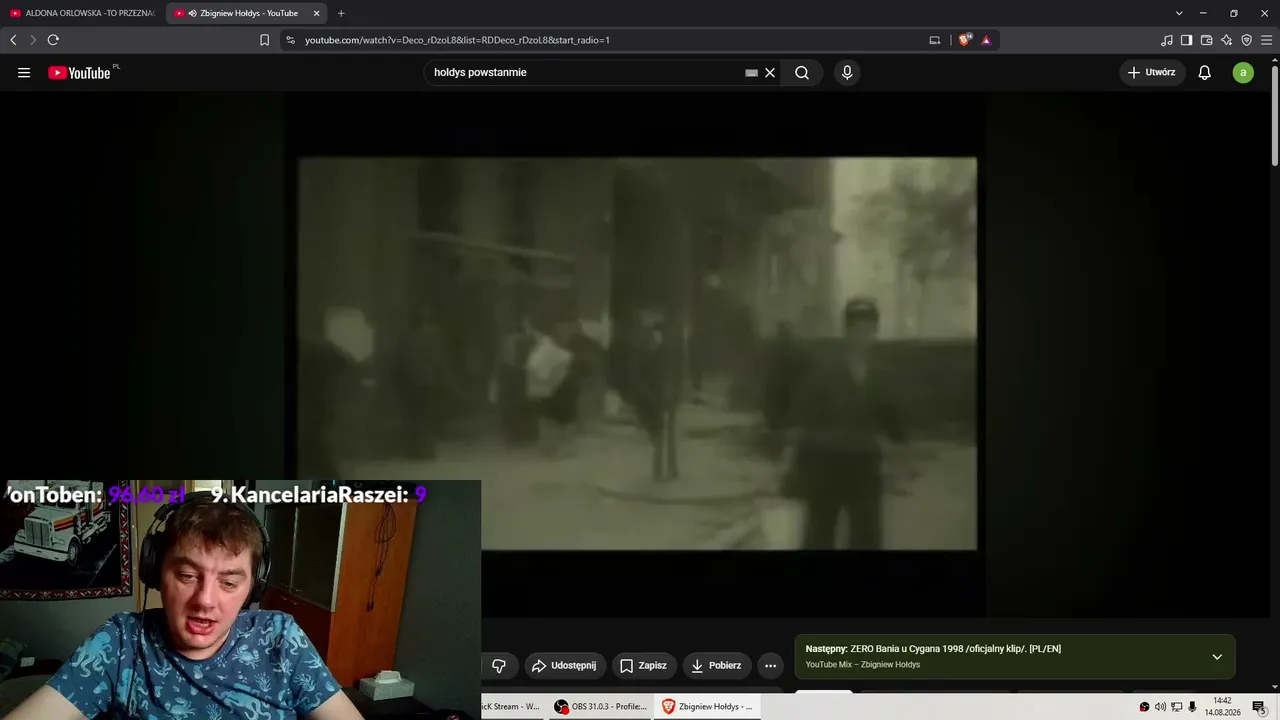The width and height of the screenshot is (1280, 720).
Task: Open site settings icon in address bar
Action: [290, 40]
